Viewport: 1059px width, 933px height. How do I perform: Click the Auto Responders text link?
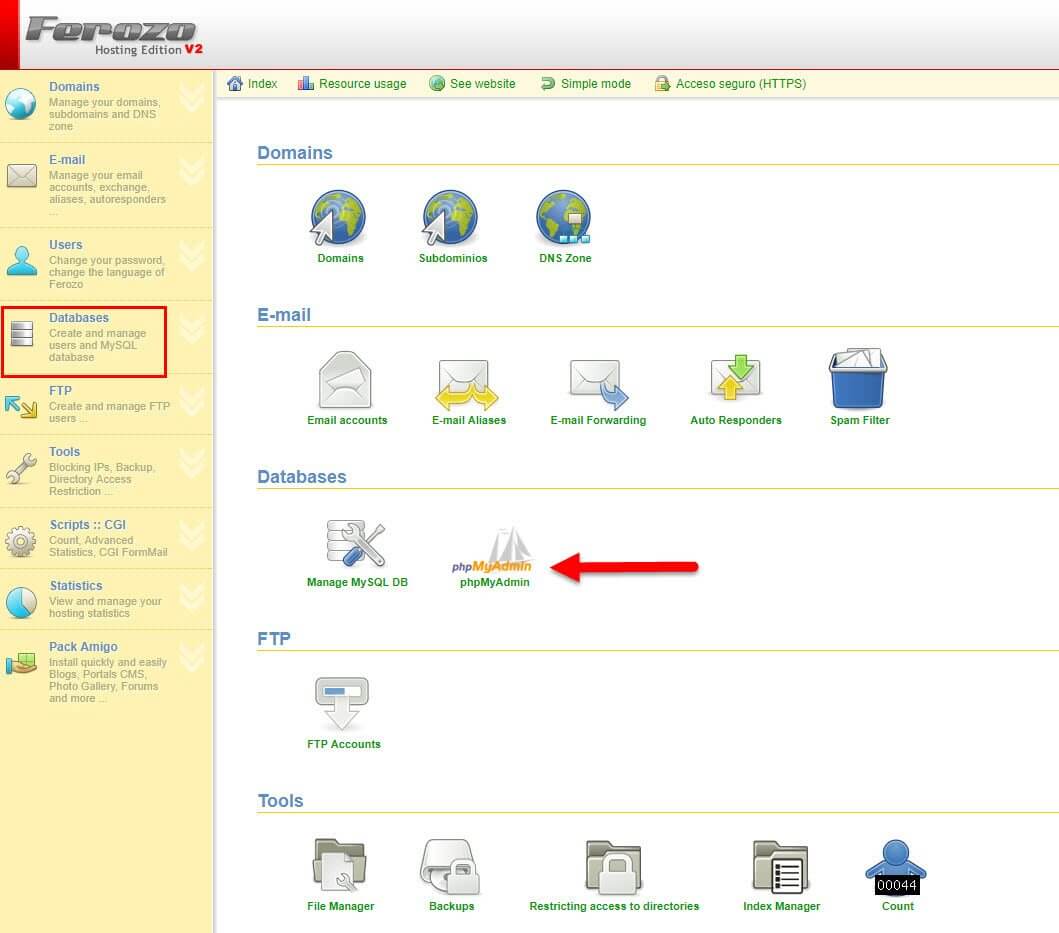[735, 420]
